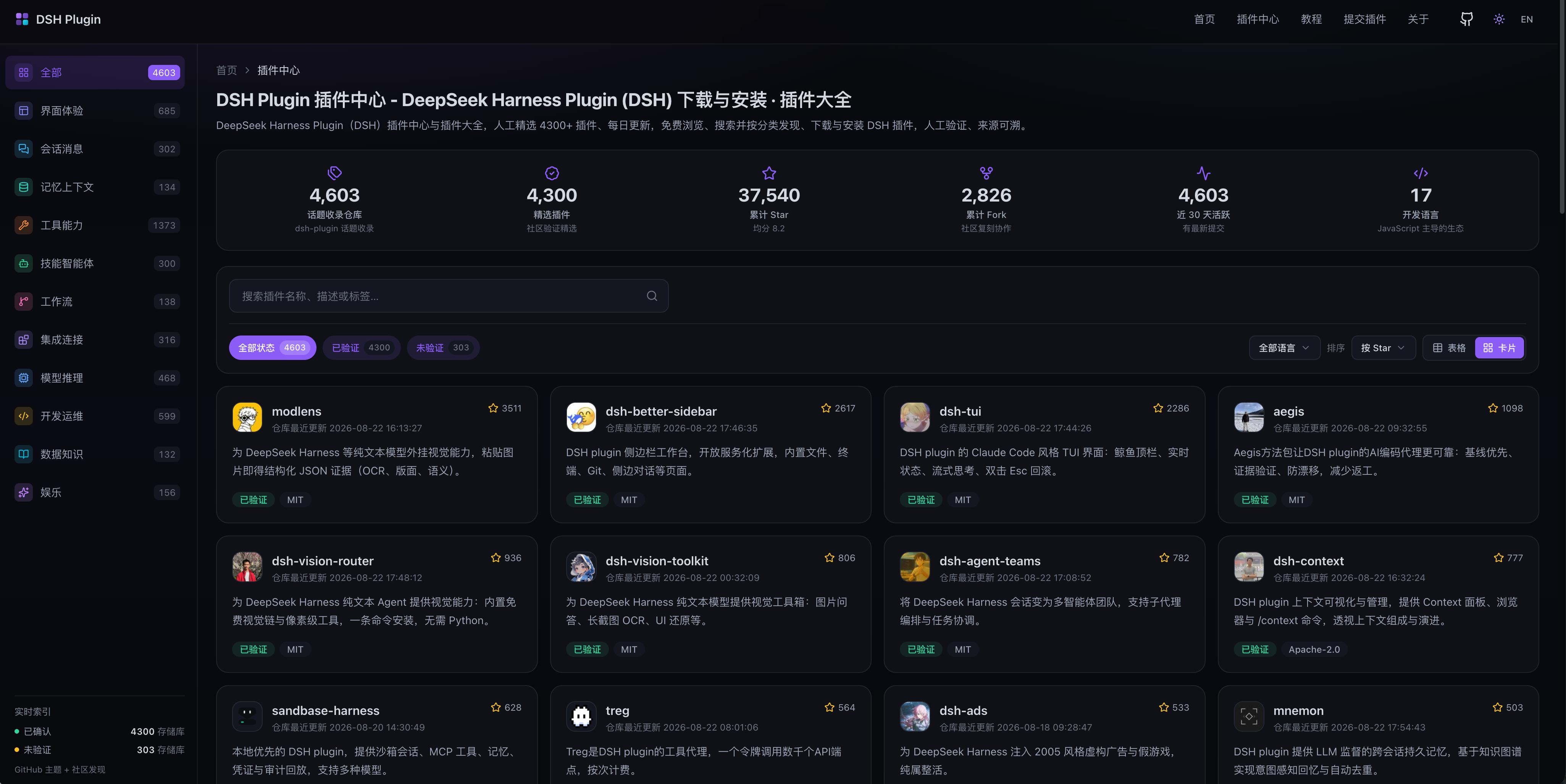This screenshot has width=1566, height=784.
Task: Switch language with the EN button
Action: tap(1526, 19)
